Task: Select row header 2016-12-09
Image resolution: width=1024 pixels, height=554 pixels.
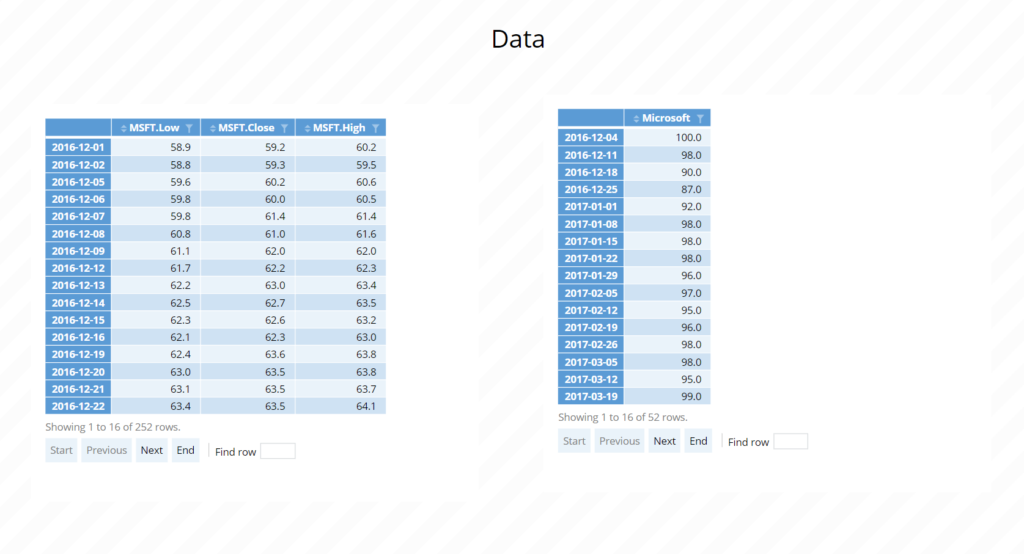Action: [x=78, y=251]
